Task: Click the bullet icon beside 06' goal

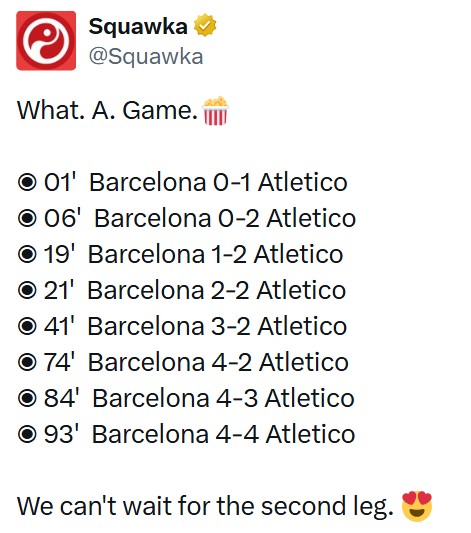Action: coord(27,218)
